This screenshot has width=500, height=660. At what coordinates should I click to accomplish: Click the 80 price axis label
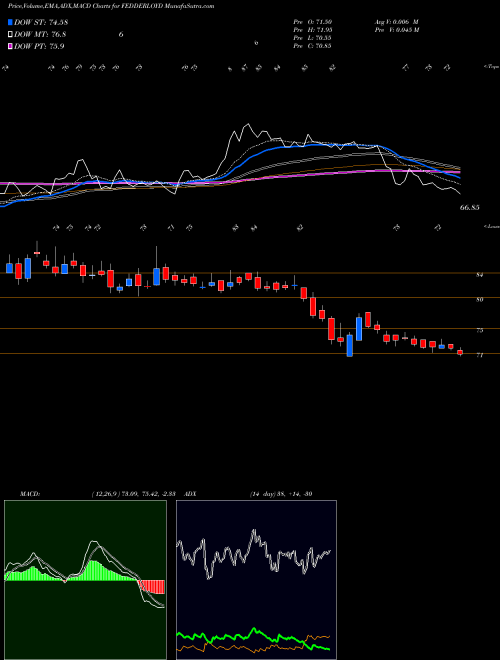[479, 300]
